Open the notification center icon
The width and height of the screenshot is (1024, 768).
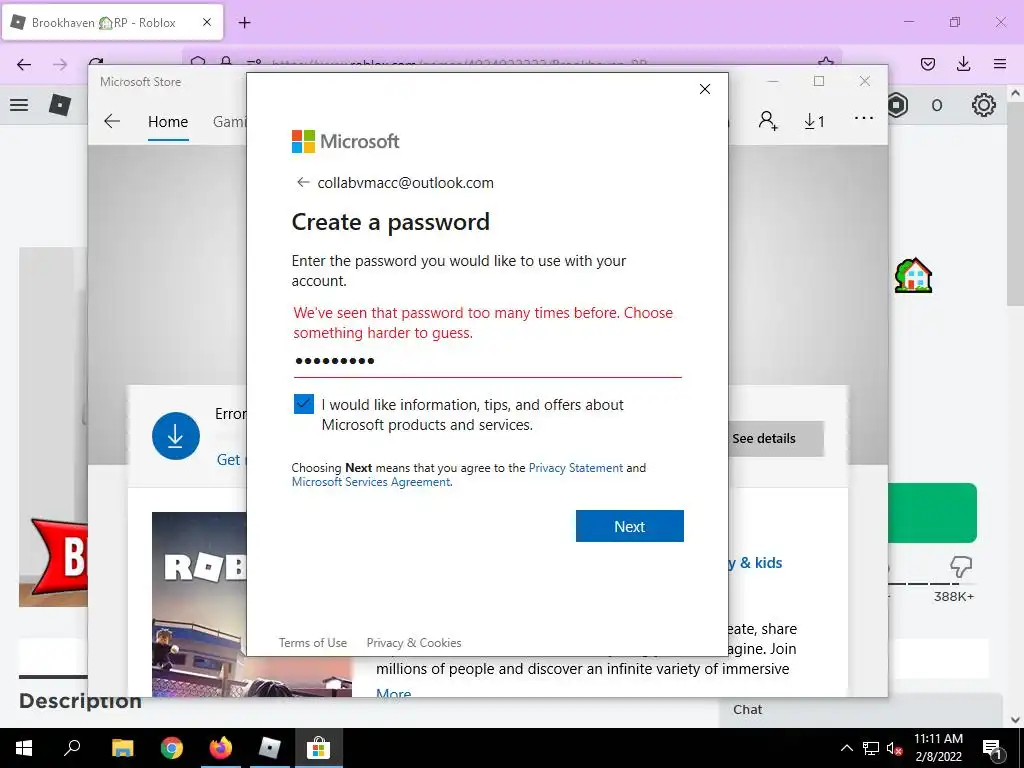(992, 748)
